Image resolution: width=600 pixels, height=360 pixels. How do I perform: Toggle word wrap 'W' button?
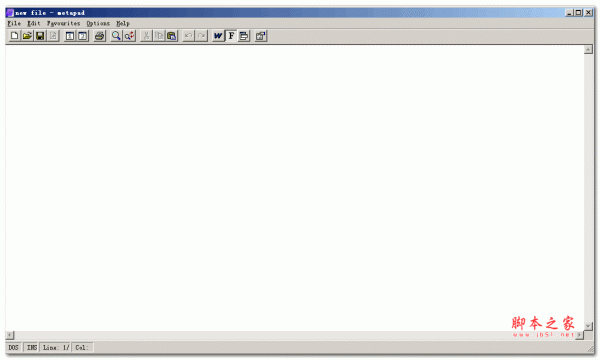coord(218,36)
